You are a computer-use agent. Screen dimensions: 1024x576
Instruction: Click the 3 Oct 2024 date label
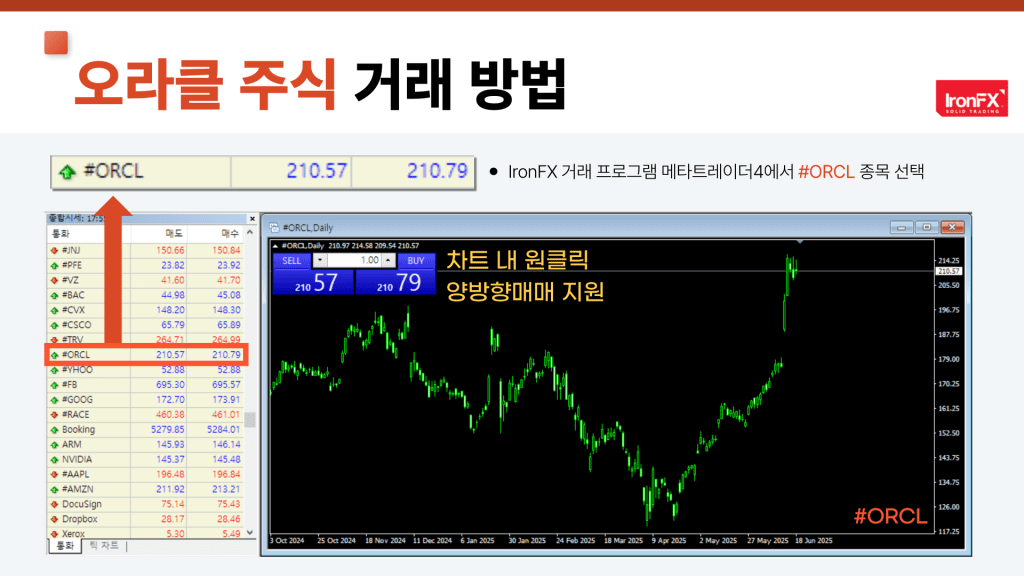coord(287,541)
